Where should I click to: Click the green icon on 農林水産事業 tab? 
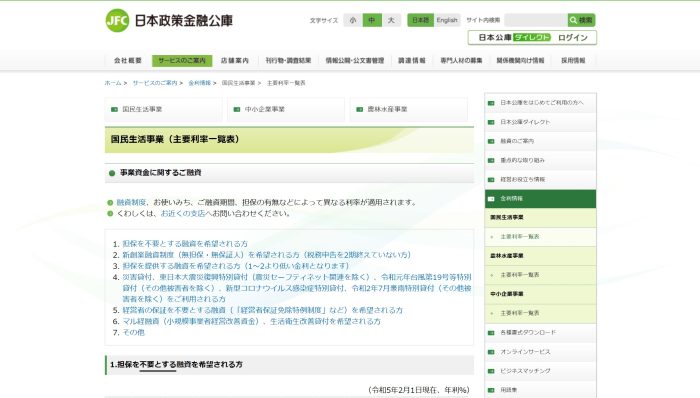pos(359,109)
